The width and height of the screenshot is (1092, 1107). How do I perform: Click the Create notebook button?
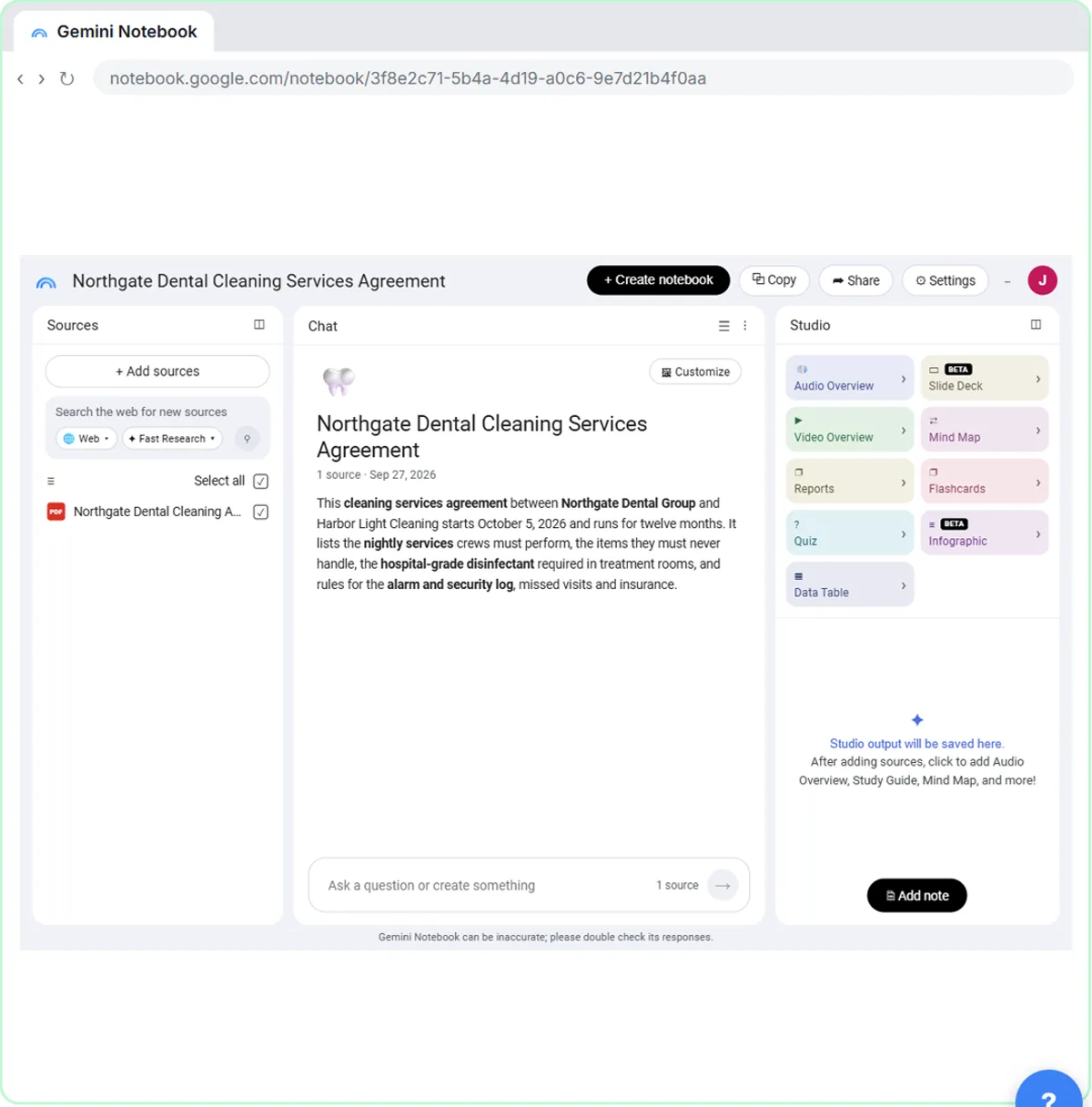[658, 280]
